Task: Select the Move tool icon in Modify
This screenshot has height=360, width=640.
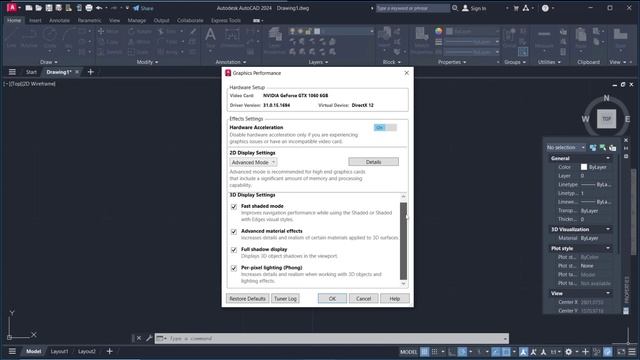Action: (x=101, y=31)
